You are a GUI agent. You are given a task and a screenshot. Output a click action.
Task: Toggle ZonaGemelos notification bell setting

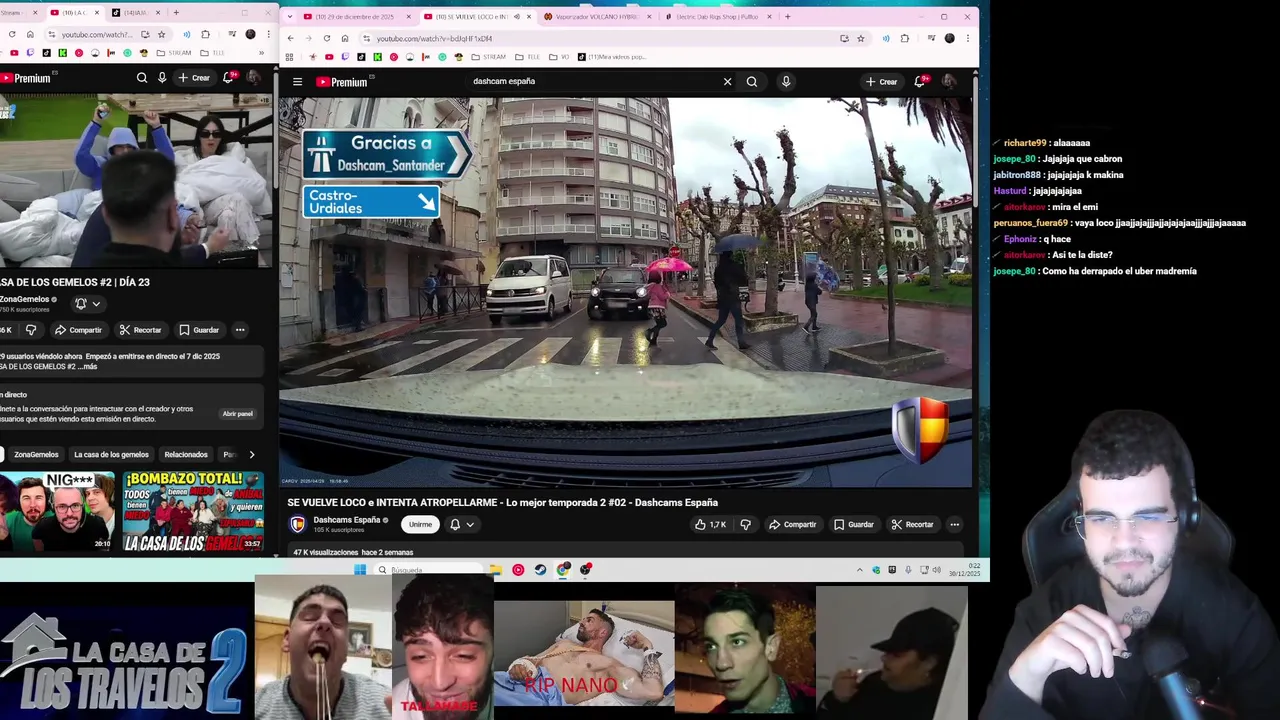point(88,304)
